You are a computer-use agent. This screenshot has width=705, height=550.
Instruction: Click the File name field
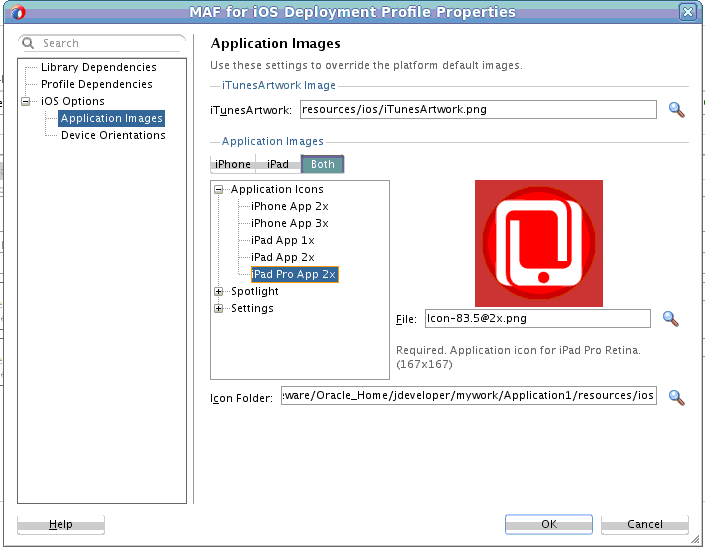pyautogui.click(x=537, y=319)
